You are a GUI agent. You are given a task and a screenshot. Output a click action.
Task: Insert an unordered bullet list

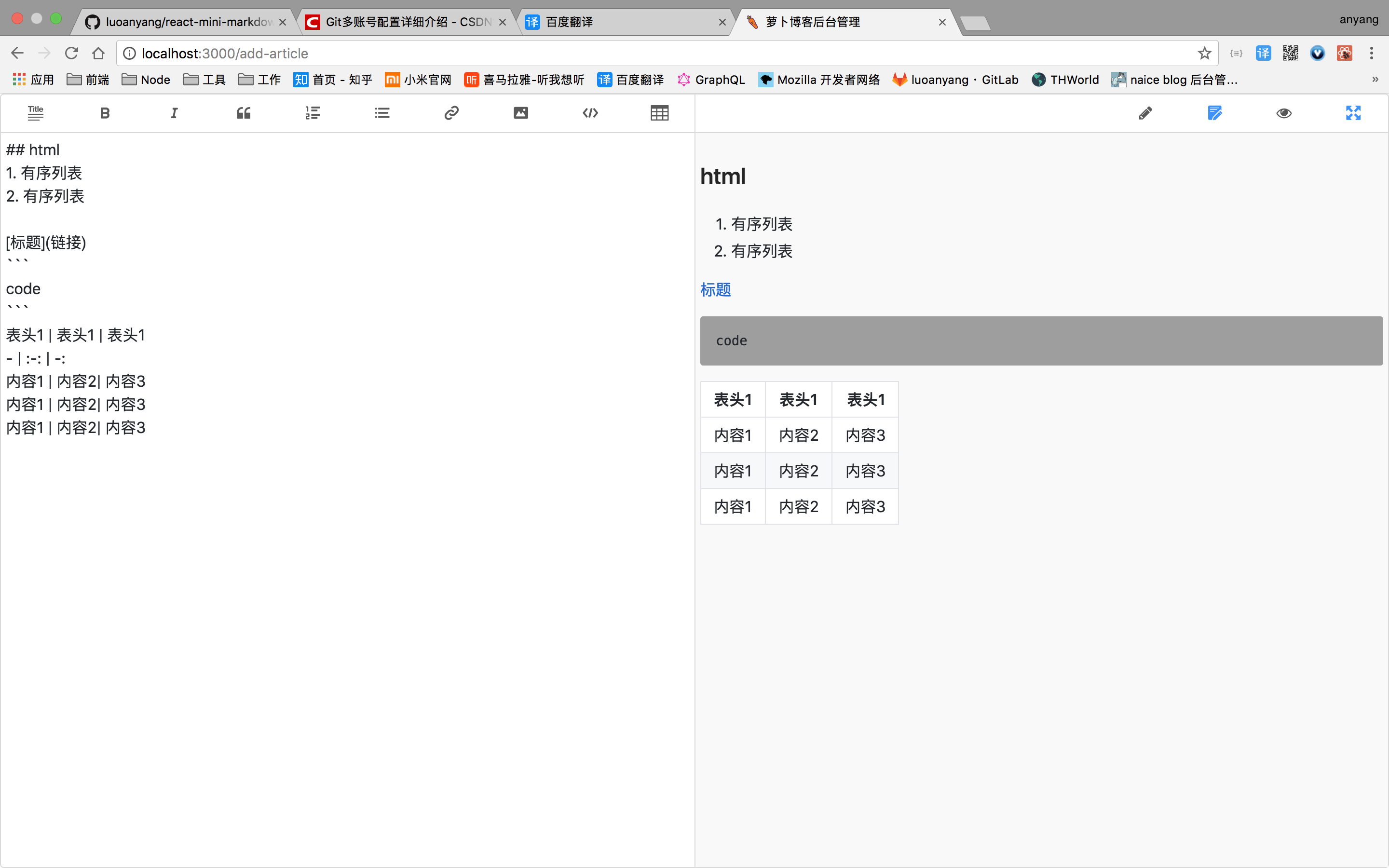(x=382, y=113)
